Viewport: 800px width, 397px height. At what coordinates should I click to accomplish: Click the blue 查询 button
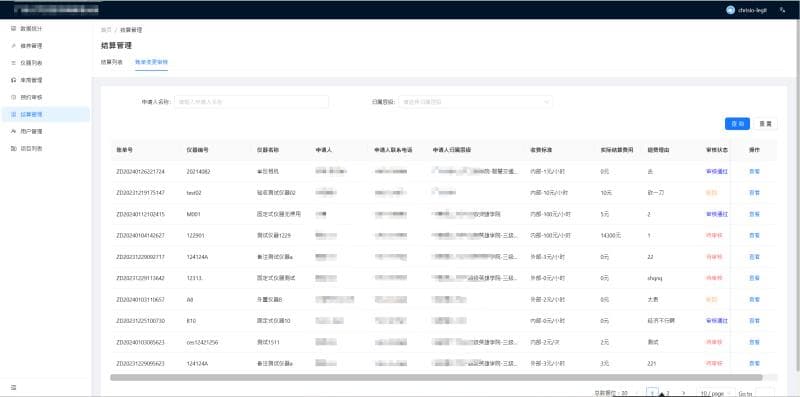click(737, 123)
